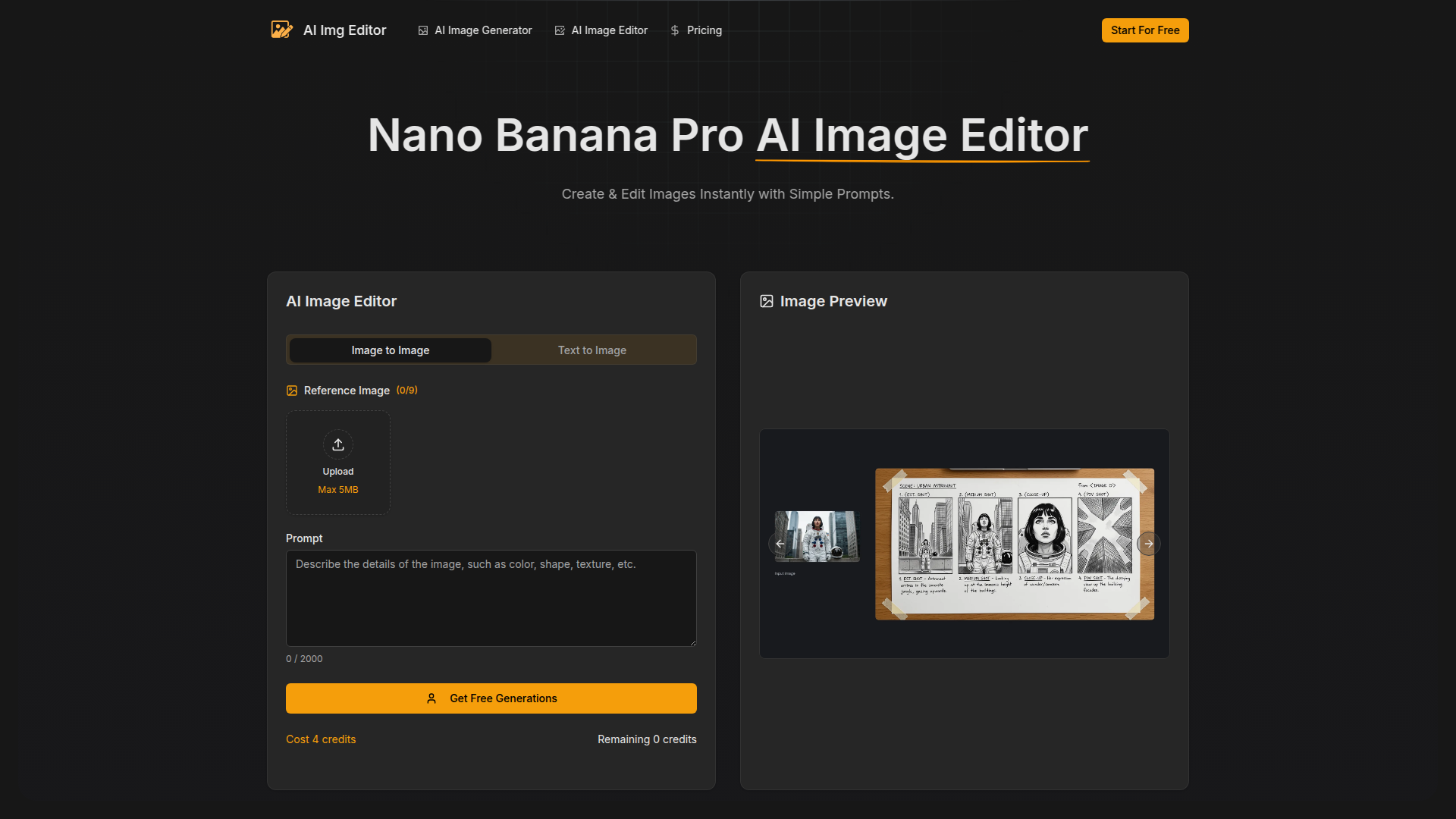The height and width of the screenshot is (819, 1456).
Task: Open AI Image Generator menu link
Action: (483, 30)
